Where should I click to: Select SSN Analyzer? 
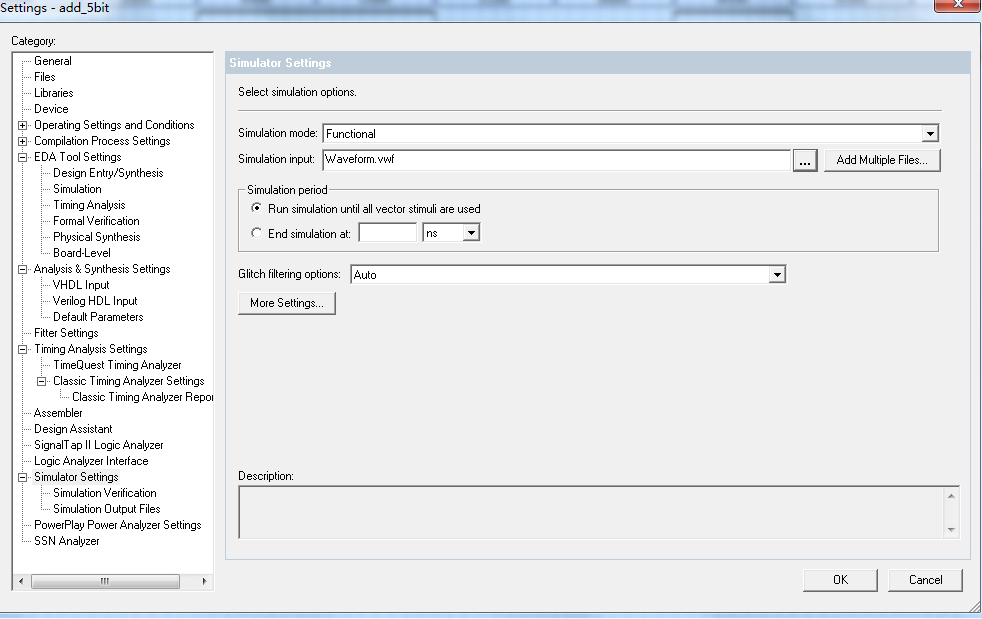pos(66,541)
